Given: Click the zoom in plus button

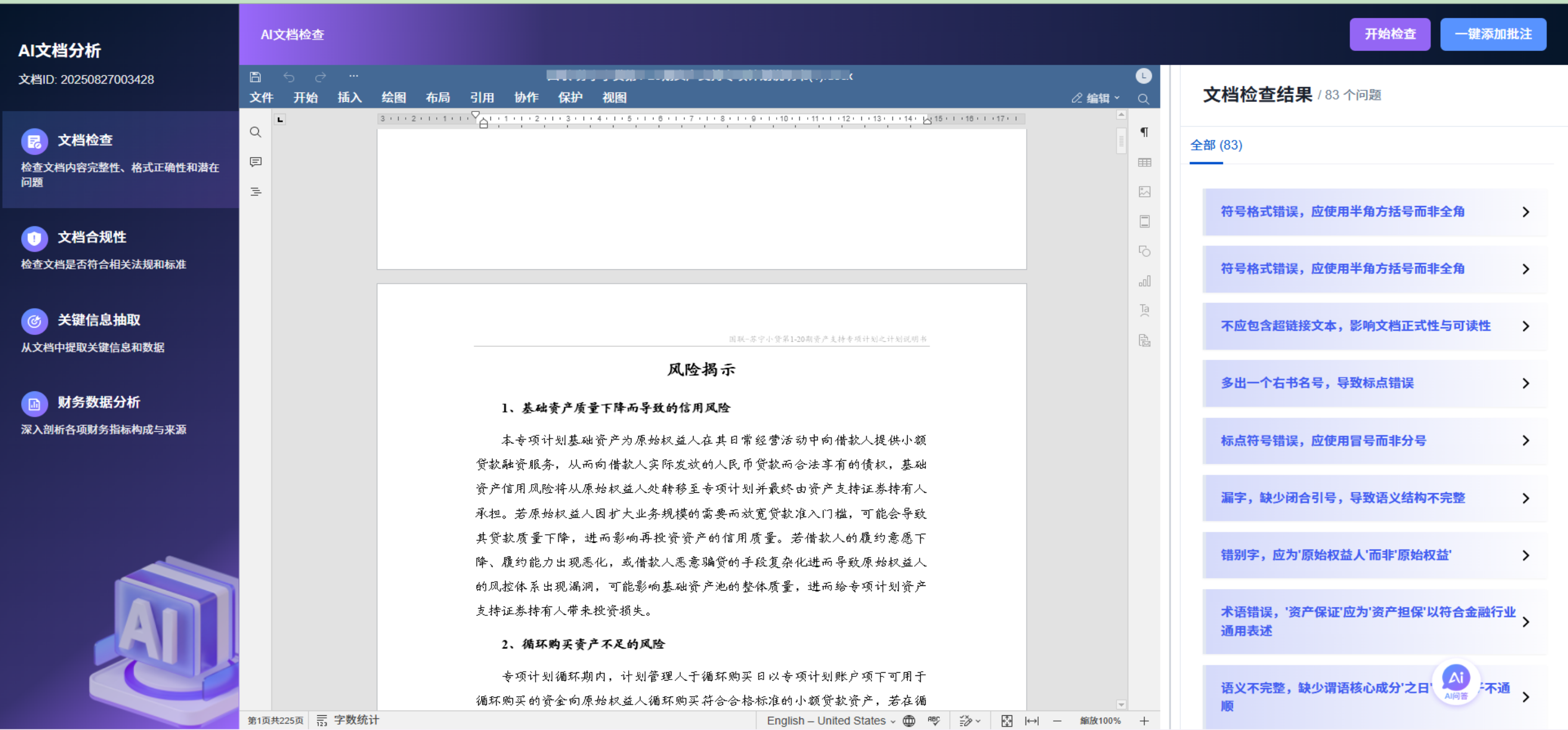Looking at the screenshot, I should [1144, 720].
